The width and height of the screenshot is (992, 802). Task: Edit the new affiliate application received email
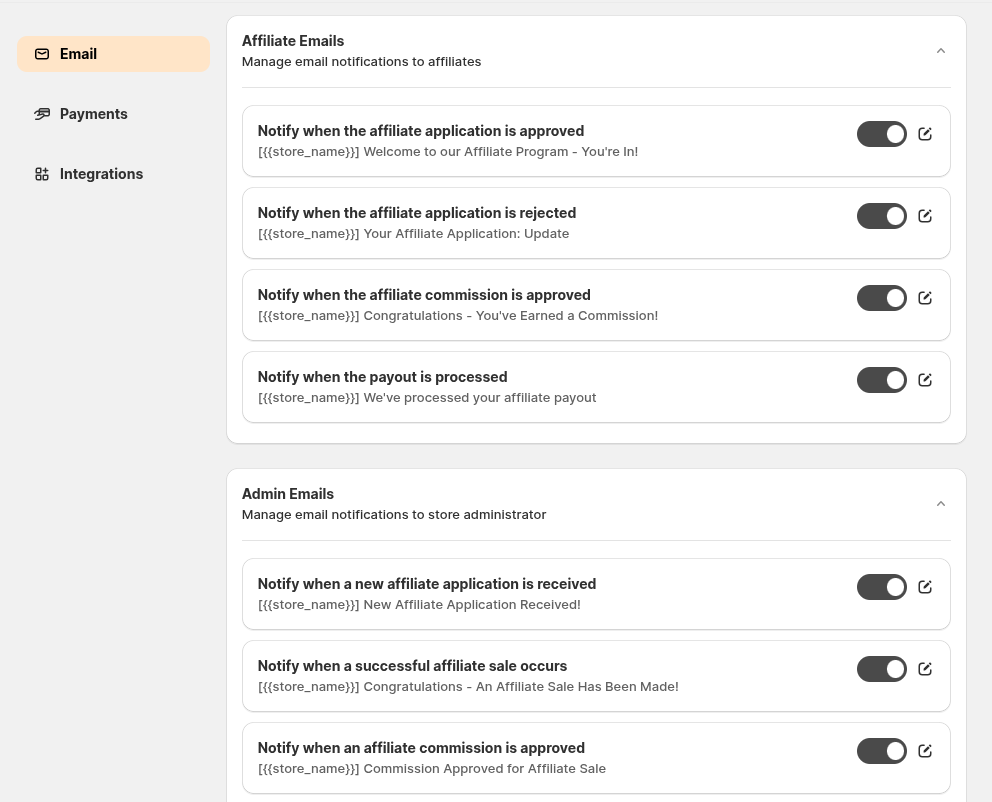click(x=925, y=587)
